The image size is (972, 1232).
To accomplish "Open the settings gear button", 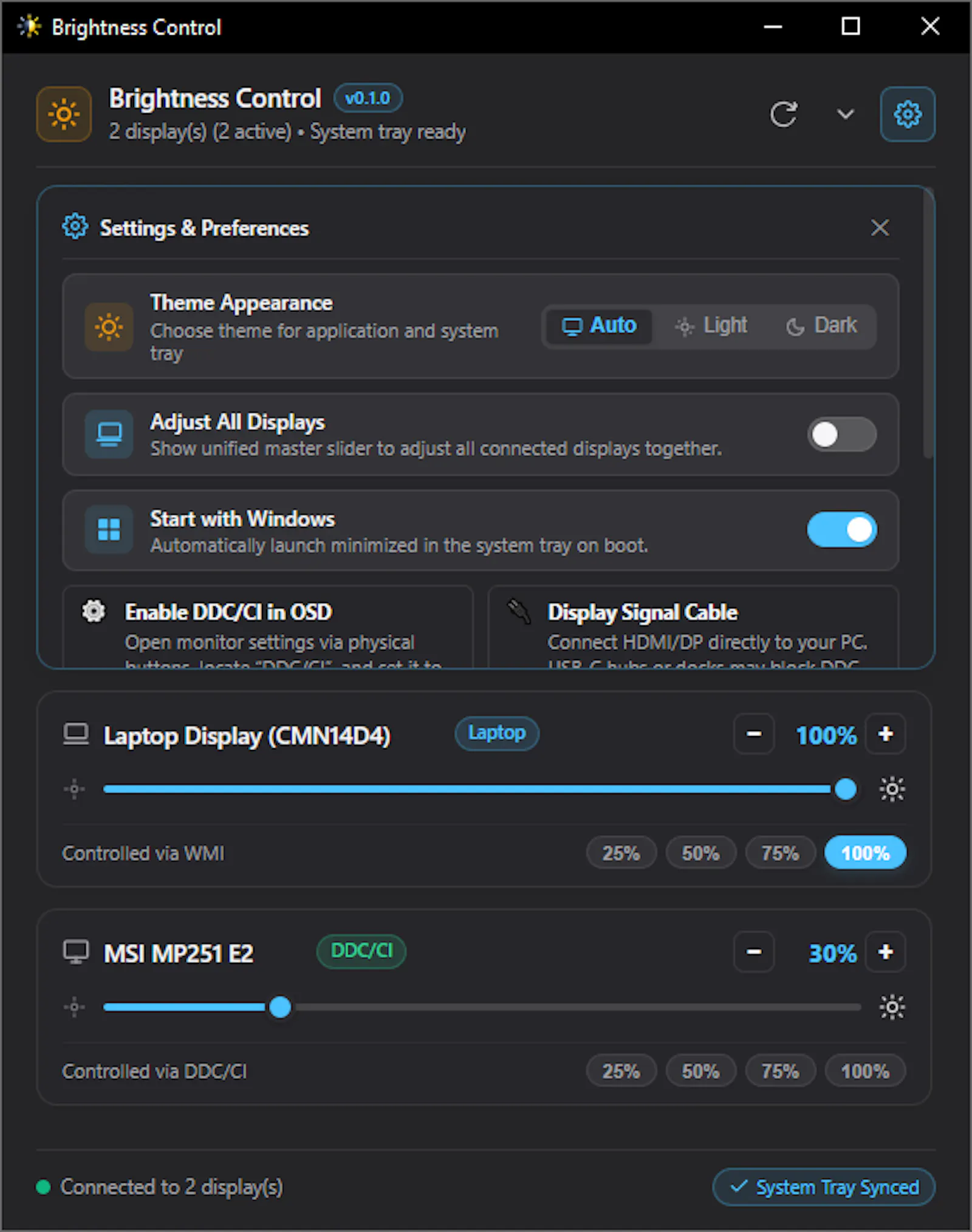I will click(908, 114).
